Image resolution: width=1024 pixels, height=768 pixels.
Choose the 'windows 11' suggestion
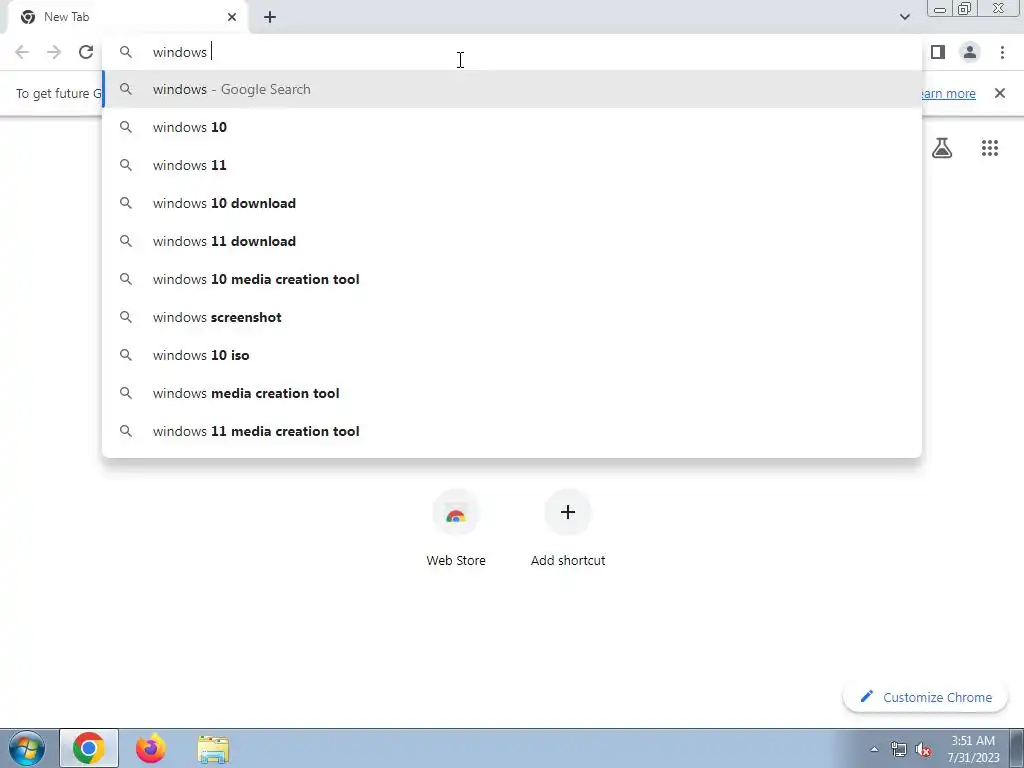[x=512, y=165]
